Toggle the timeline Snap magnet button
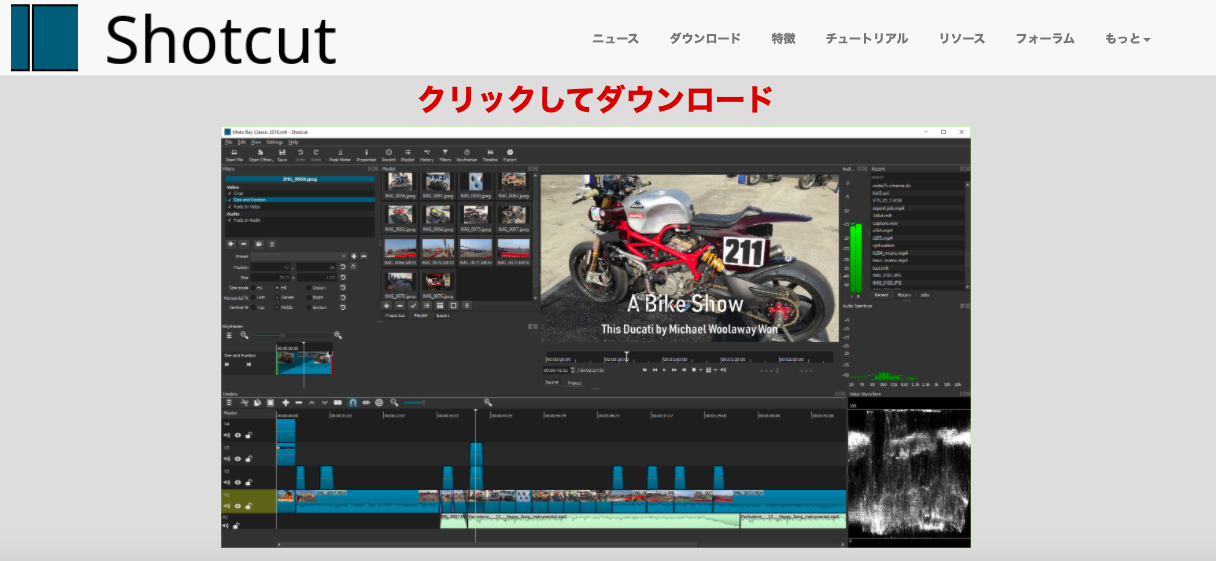Screen dimensions: 1216x561 coord(352,403)
